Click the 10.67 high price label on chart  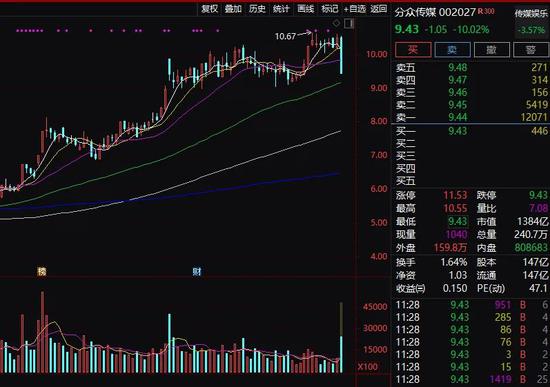285,36
